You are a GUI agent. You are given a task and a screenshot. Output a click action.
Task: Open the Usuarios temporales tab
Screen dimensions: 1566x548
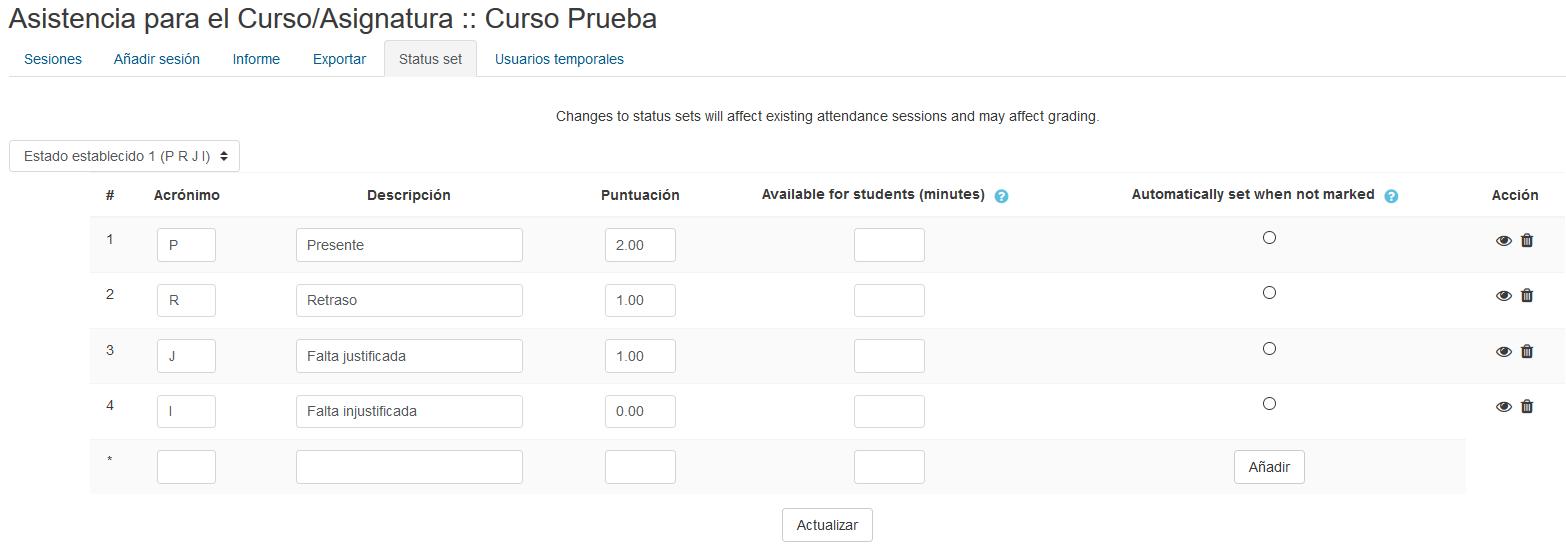[559, 59]
